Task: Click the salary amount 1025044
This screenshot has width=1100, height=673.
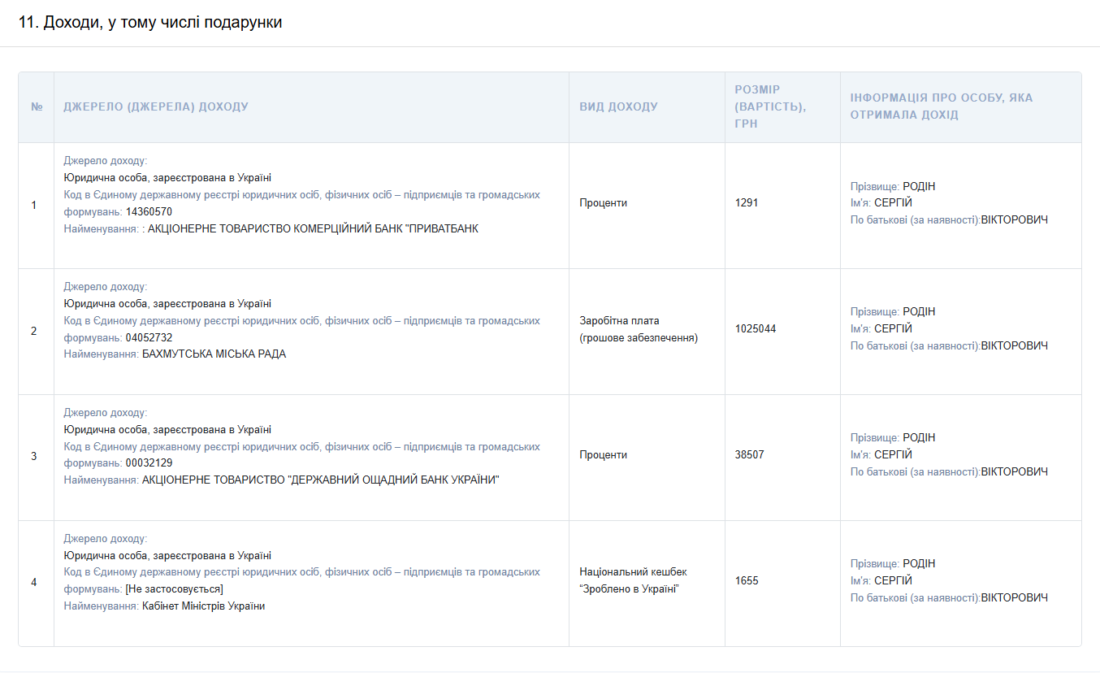Action: coord(755,329)
